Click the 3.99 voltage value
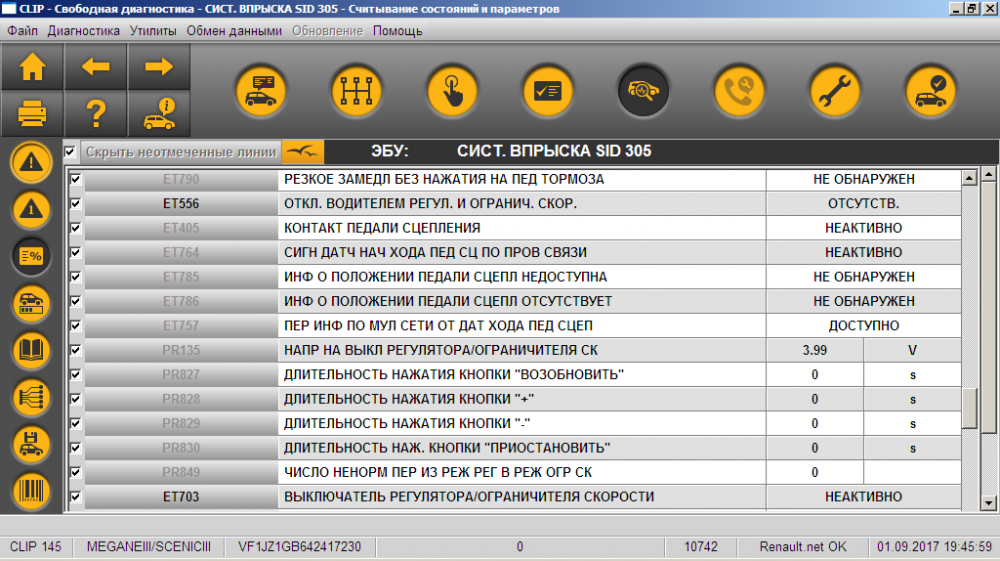 [x=814, y=350]
